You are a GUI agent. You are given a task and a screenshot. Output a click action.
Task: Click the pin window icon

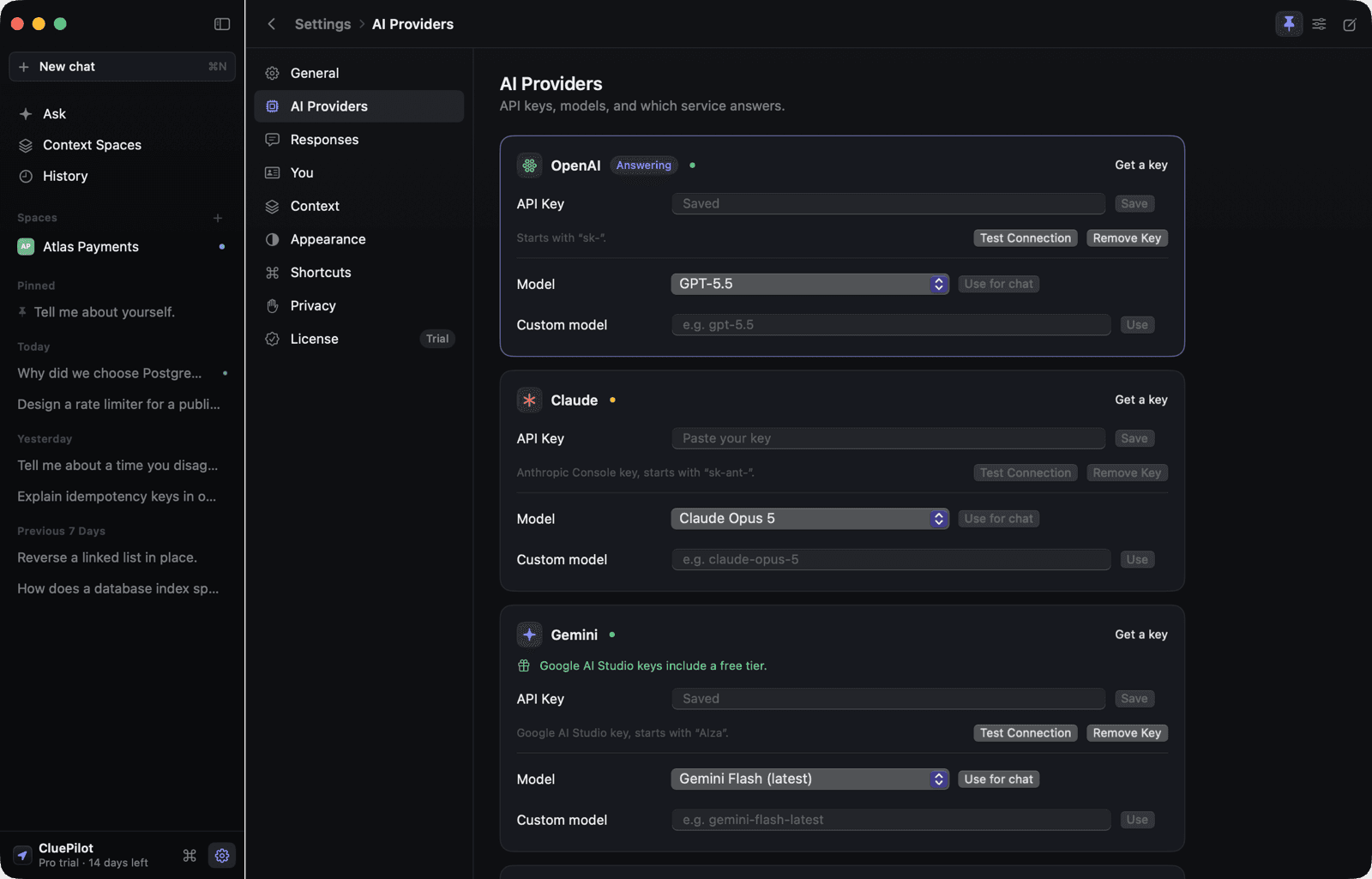click(x=1289, y=24)
